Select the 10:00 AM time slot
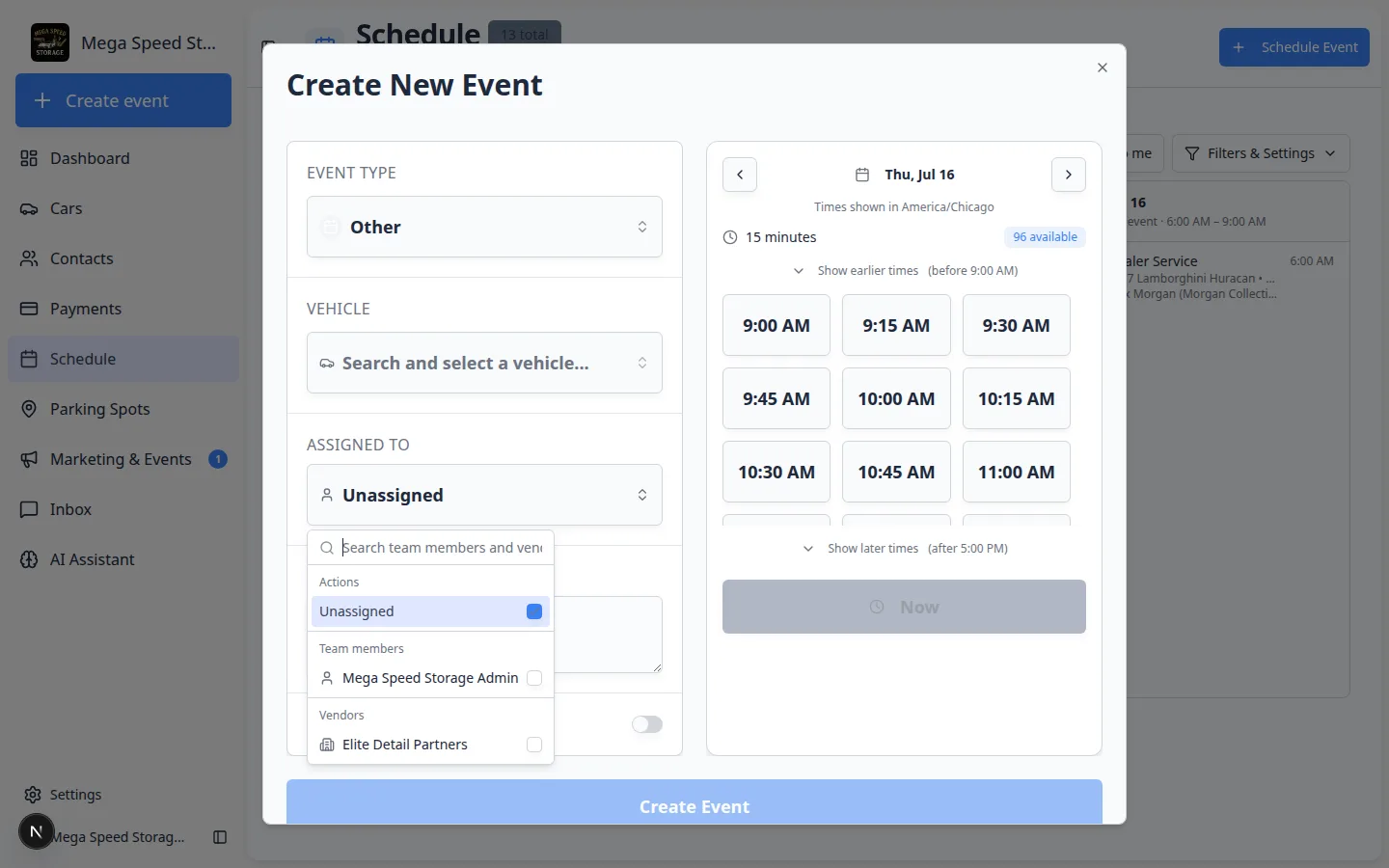 click(x=896, y=398)
